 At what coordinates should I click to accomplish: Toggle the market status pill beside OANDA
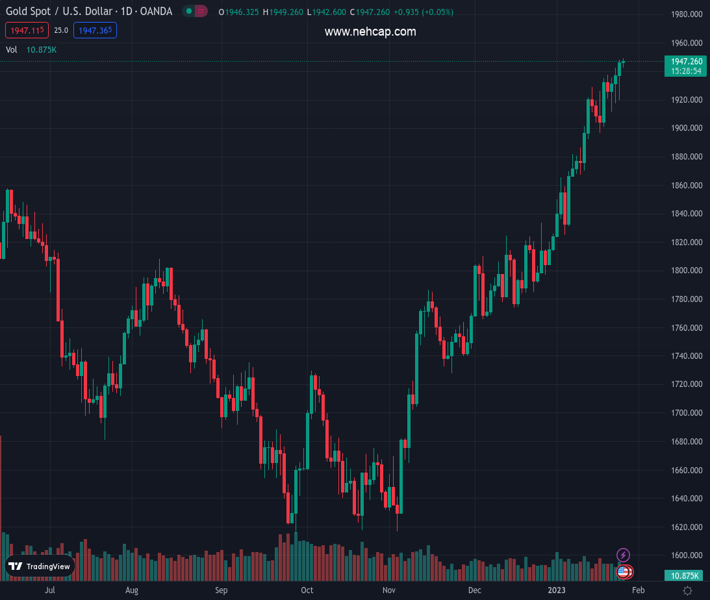196,12
